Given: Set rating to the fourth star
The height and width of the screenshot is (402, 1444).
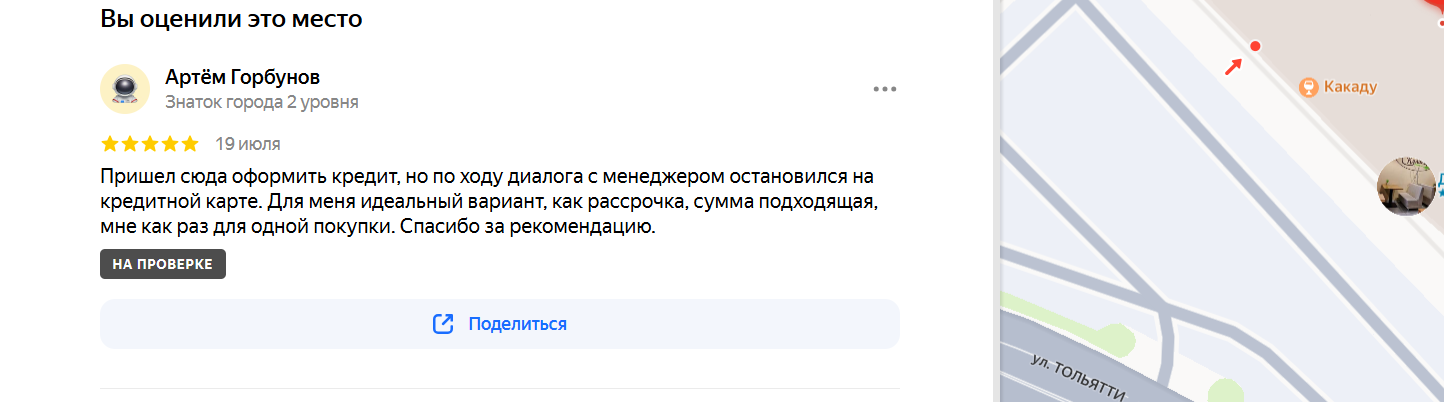Looking at the screenshot, I should (170, 144).
